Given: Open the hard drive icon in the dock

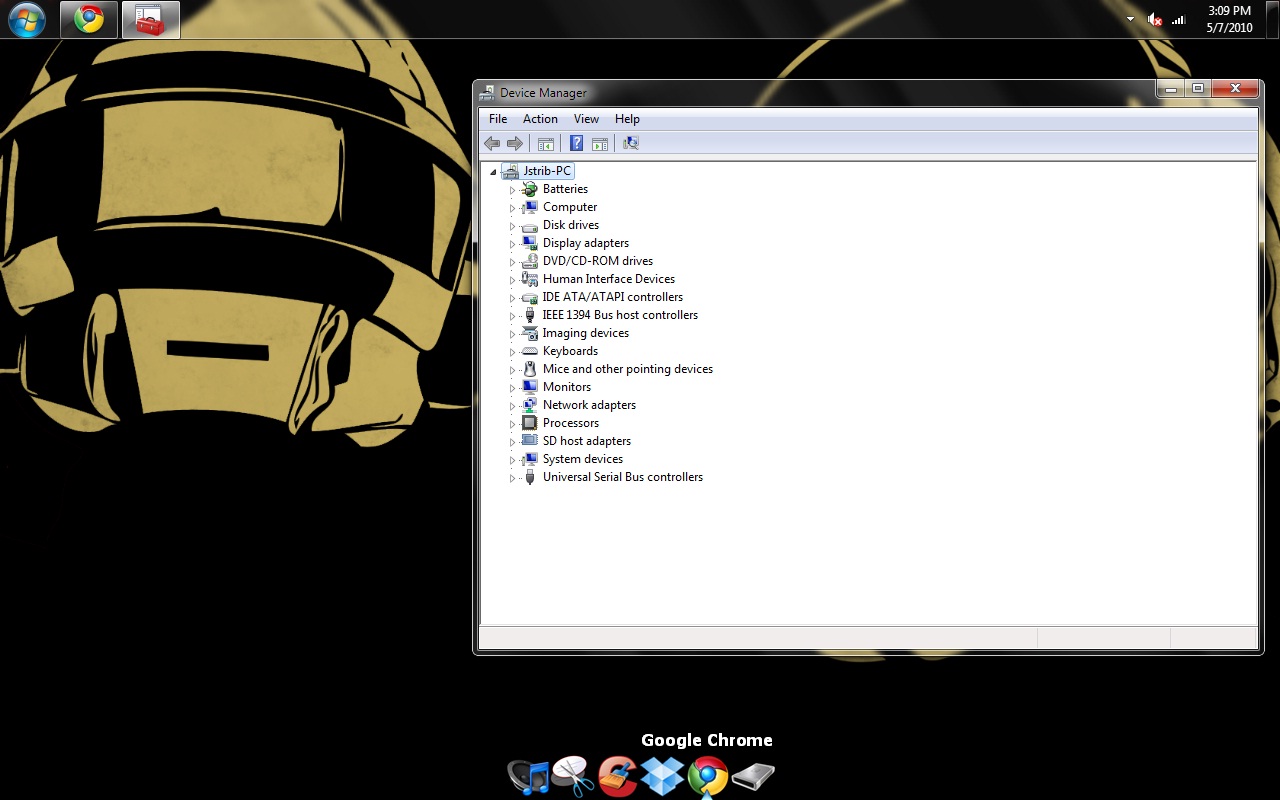Looking at the screenshot, I should [x=753, y=777].
